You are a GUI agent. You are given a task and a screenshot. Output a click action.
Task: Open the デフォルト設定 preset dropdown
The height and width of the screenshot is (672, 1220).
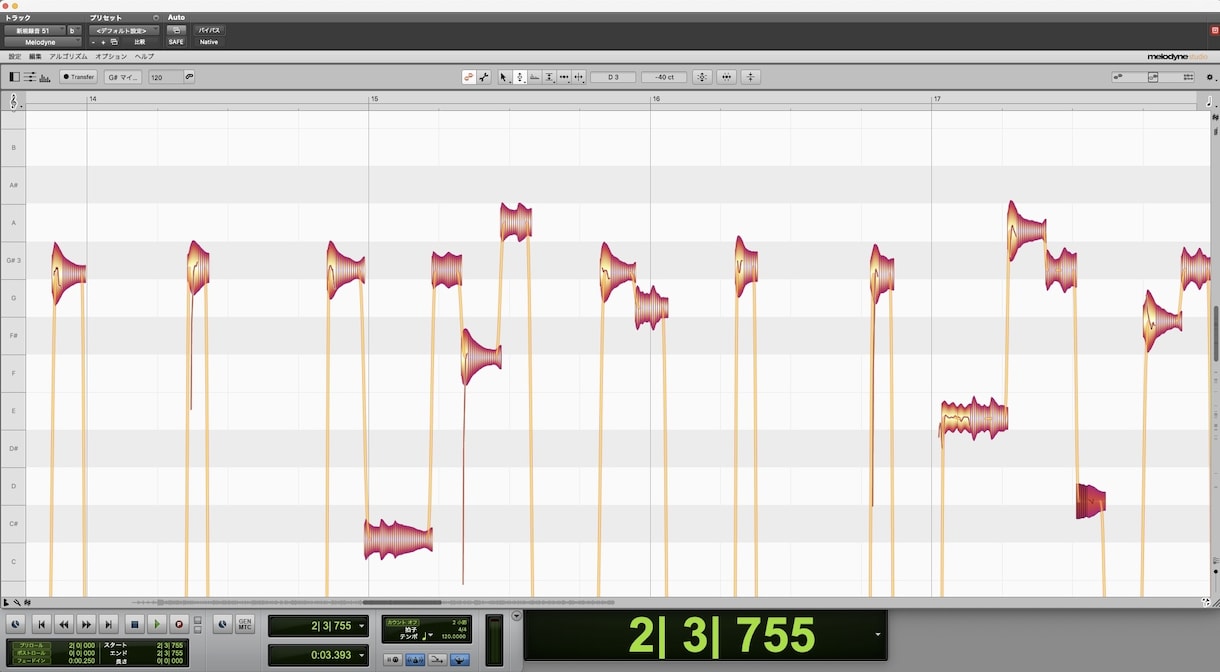124,30
